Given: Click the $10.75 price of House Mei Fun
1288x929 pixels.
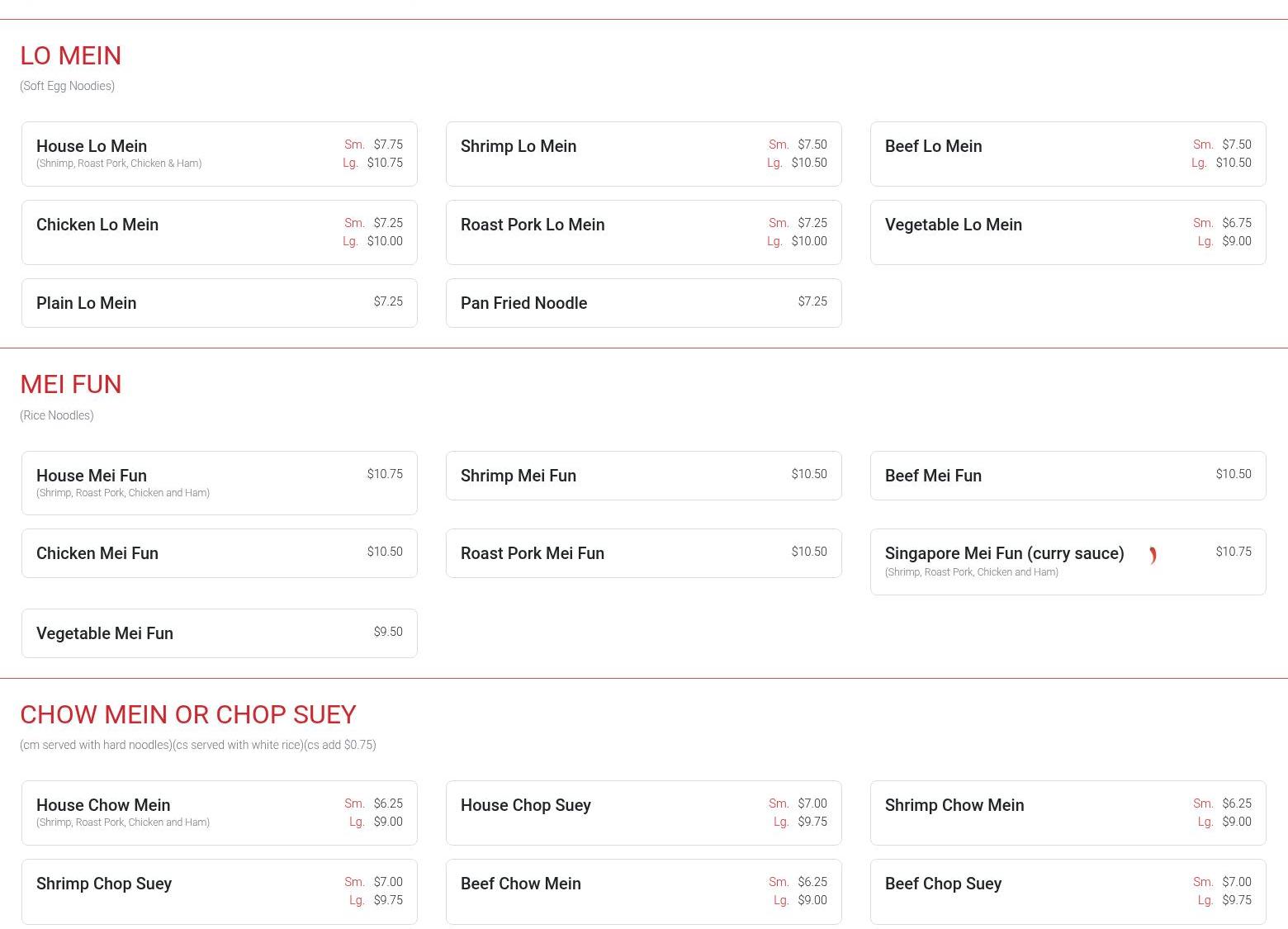Looking at the screenshot, I should (x=385, y=474).
